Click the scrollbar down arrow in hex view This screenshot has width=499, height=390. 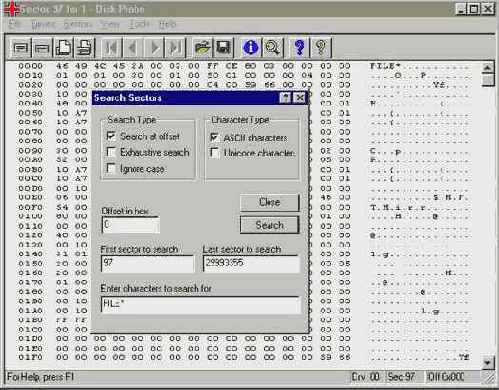click(x=488, y=362)
